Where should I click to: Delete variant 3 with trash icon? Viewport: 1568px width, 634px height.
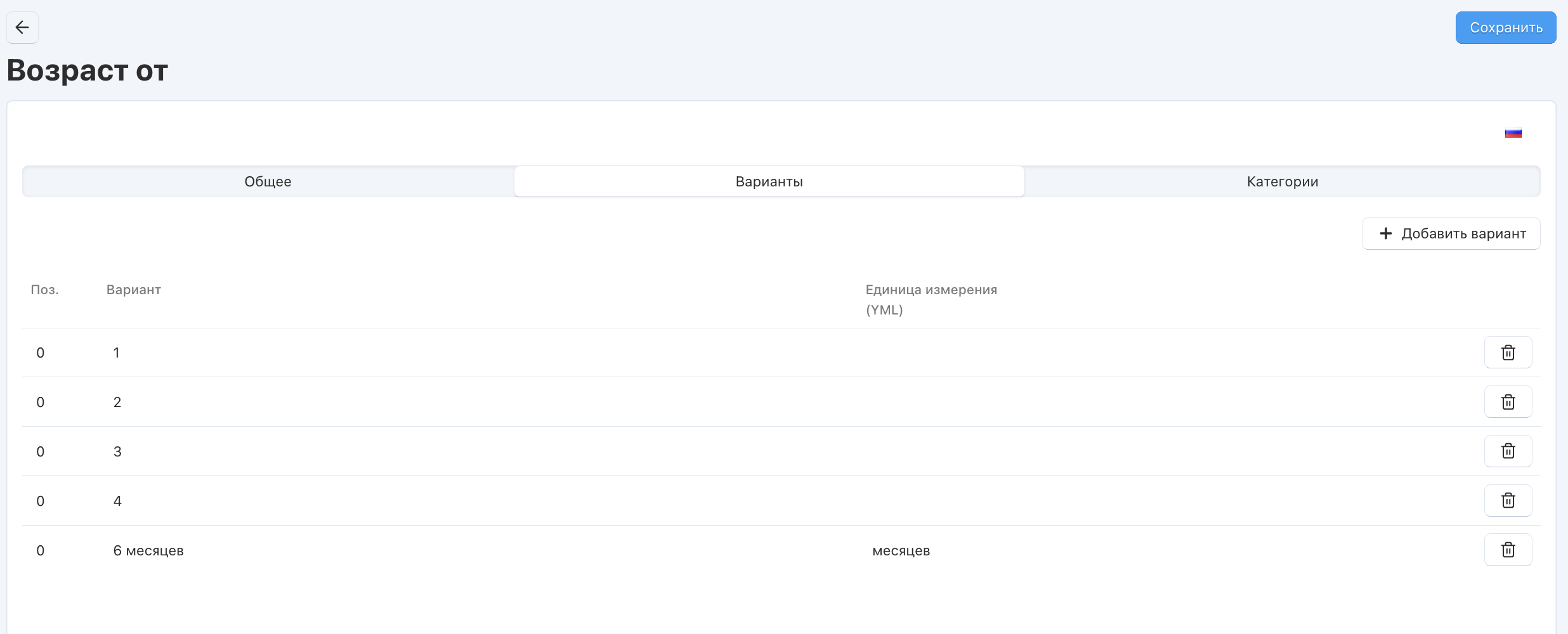(1508, 451)
